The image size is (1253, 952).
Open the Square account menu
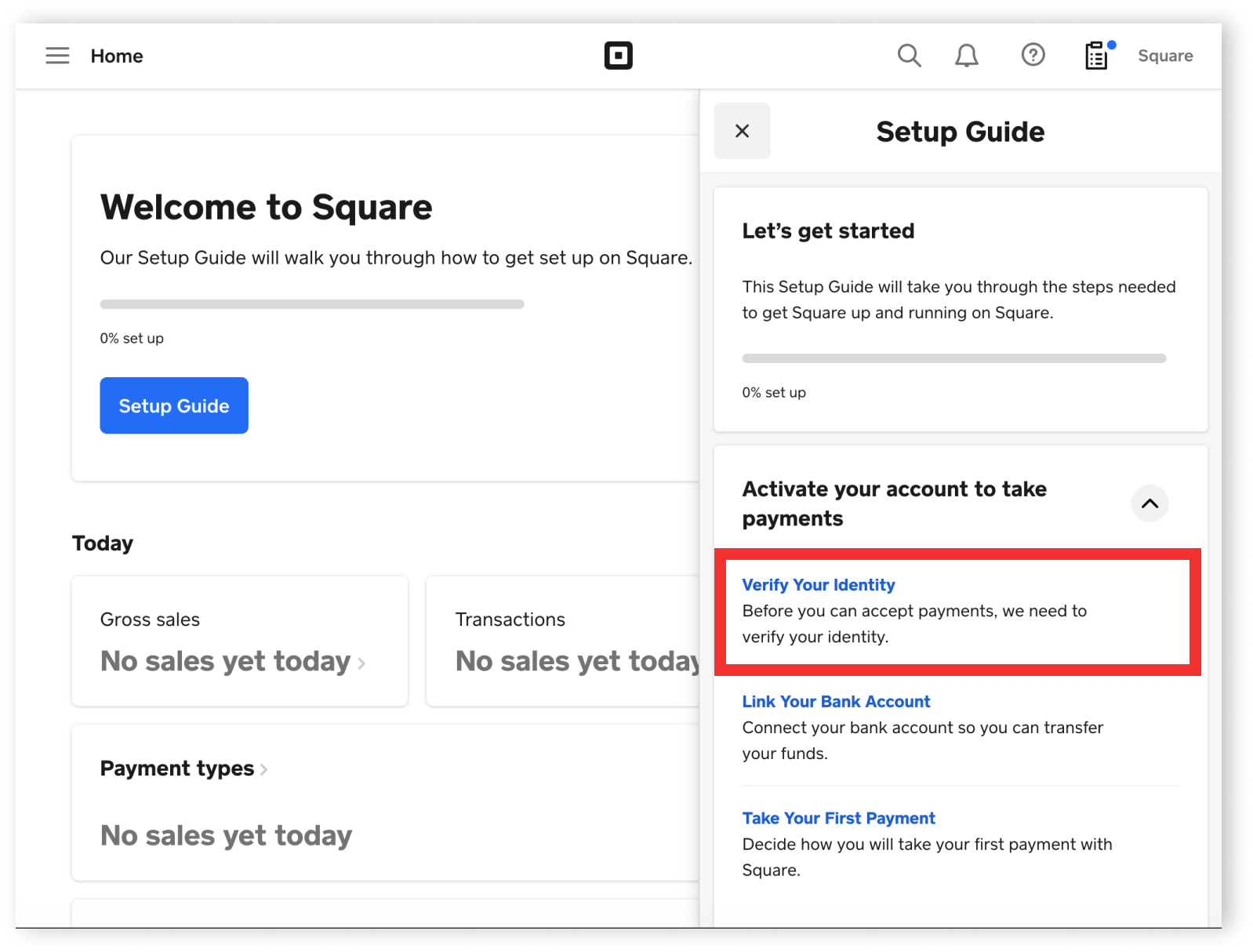[1165, 56]
